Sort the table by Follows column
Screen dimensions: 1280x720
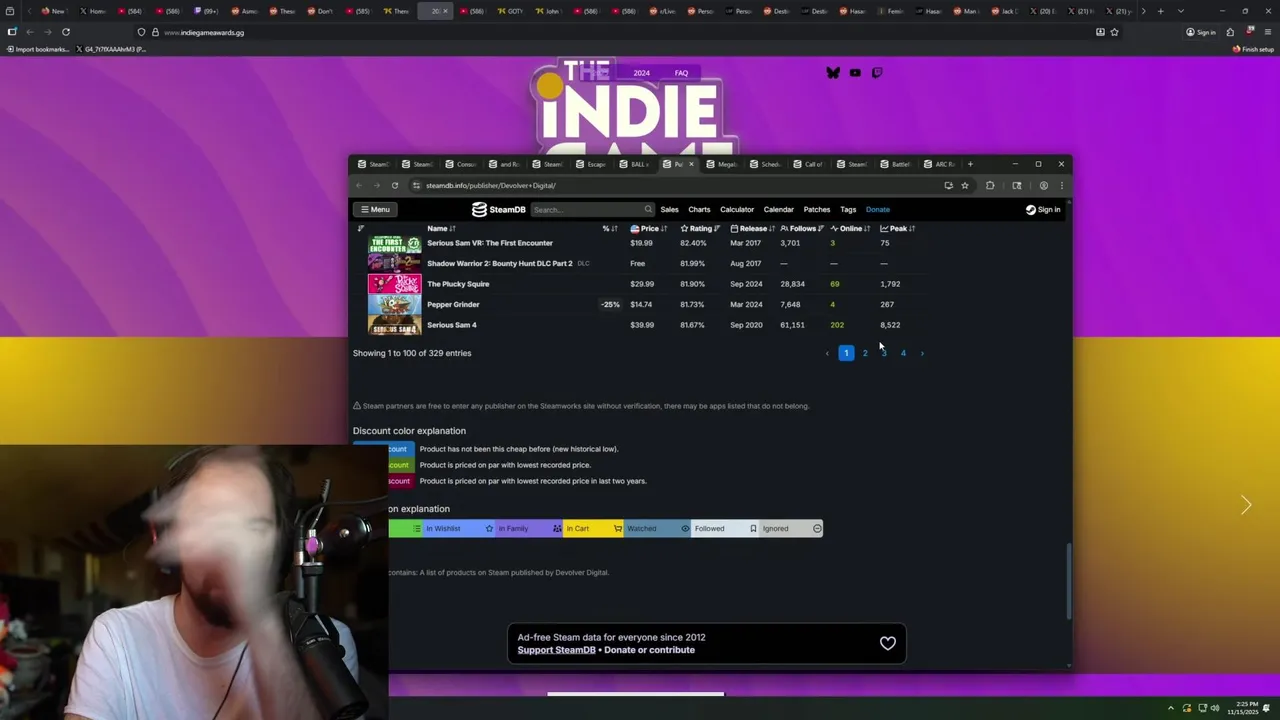pyautogui.click(x=802, y=229)
